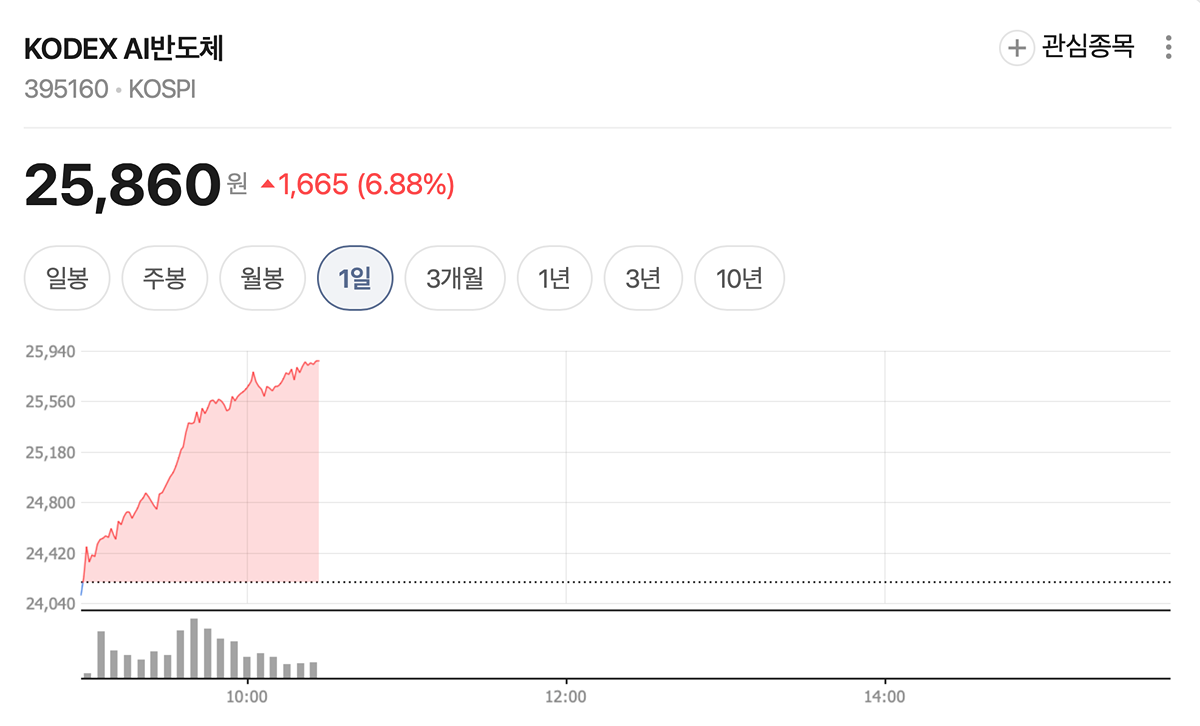Show the 3년 chart range
This screenshot has height=726, width=1200.
click(643, 278)
